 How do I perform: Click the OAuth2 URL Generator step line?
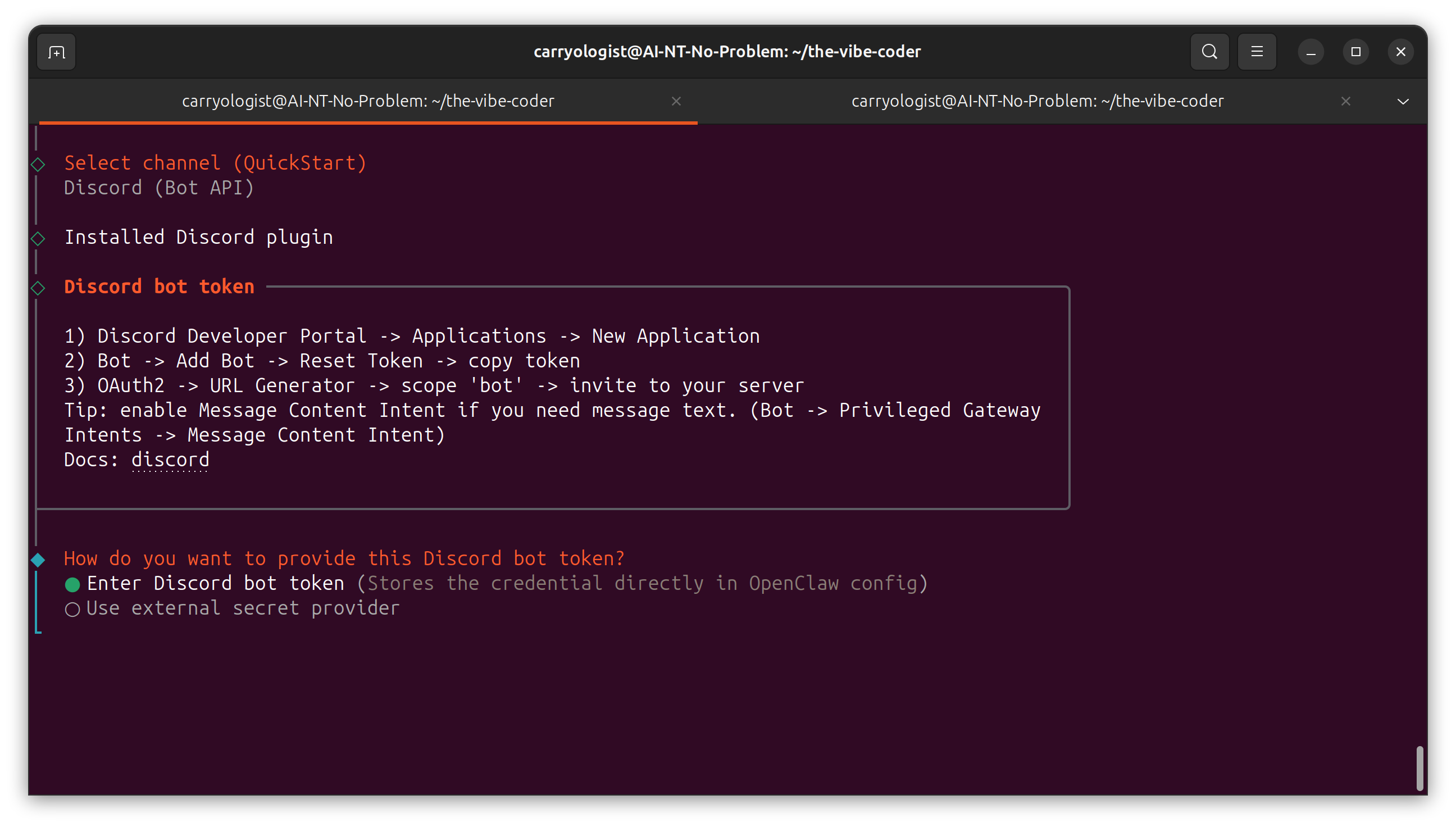[434, 385]
